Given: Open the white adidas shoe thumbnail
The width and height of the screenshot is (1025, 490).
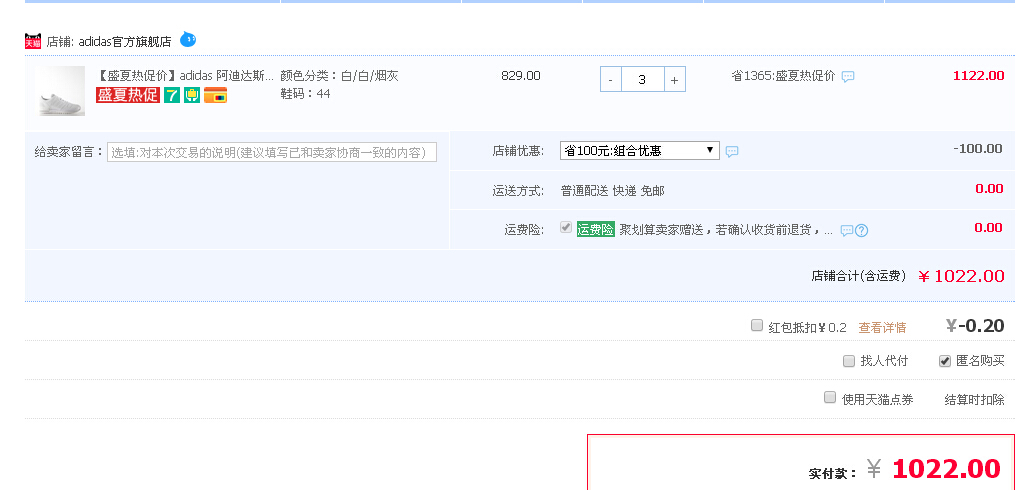Looking at the screenshot, I should (60, 91).
